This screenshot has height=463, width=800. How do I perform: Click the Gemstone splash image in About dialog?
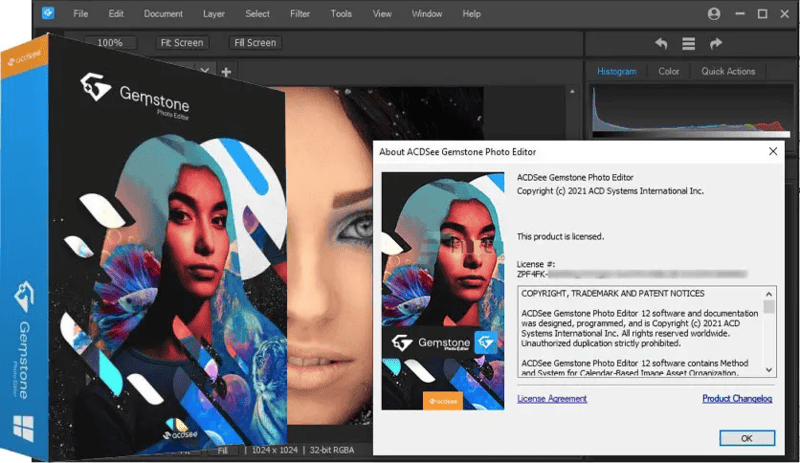pyautogui.click(x=443, y=291)
